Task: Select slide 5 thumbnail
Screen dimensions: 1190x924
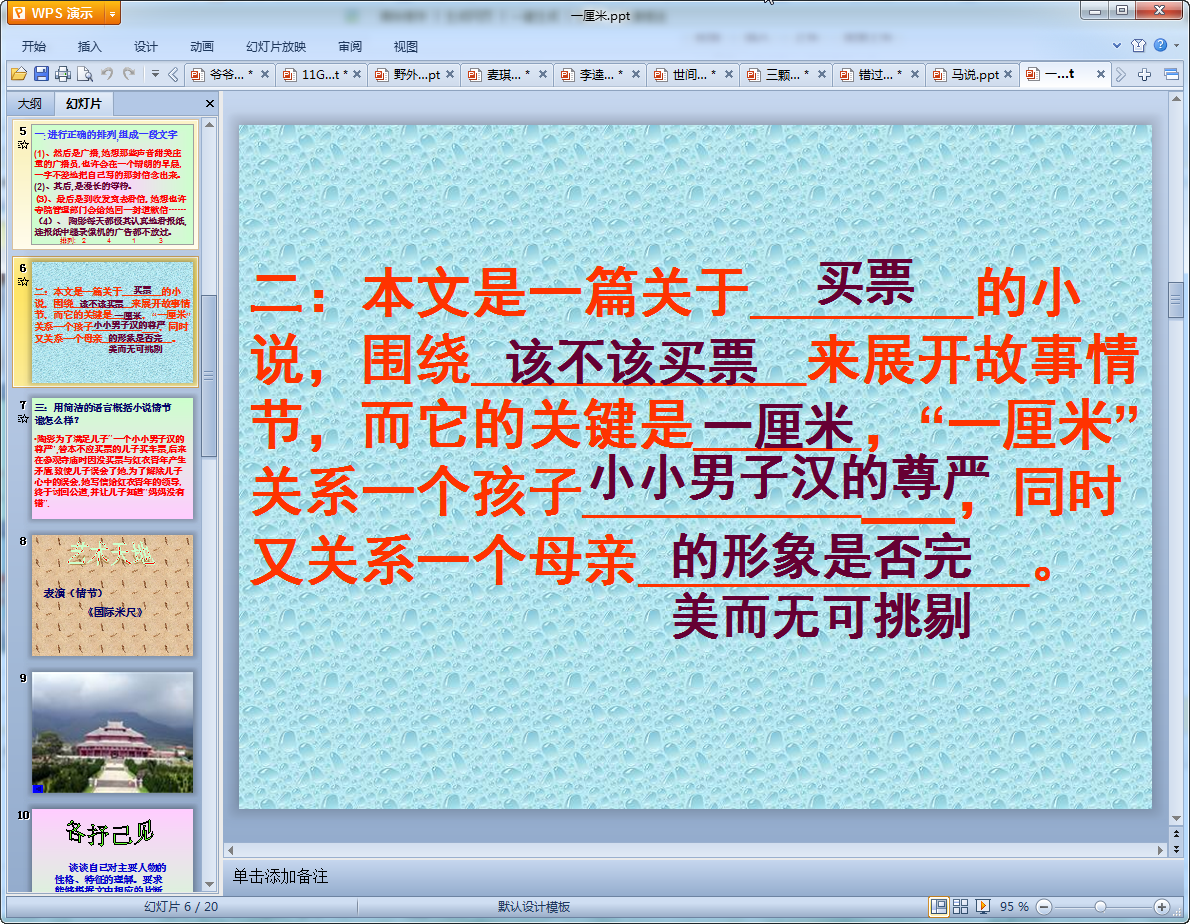Action: pos(112,184)
